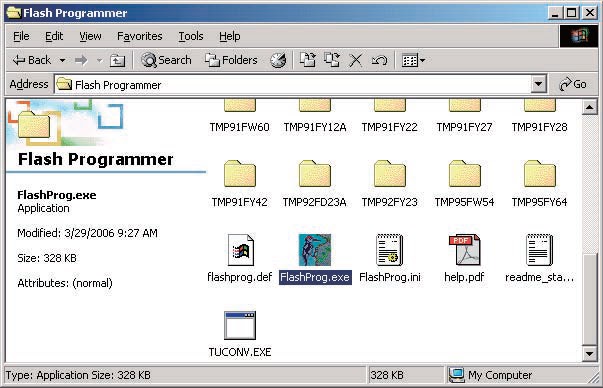Click the TMP92FD23A folder name label

pyautogui.click(x=315, y=202)
